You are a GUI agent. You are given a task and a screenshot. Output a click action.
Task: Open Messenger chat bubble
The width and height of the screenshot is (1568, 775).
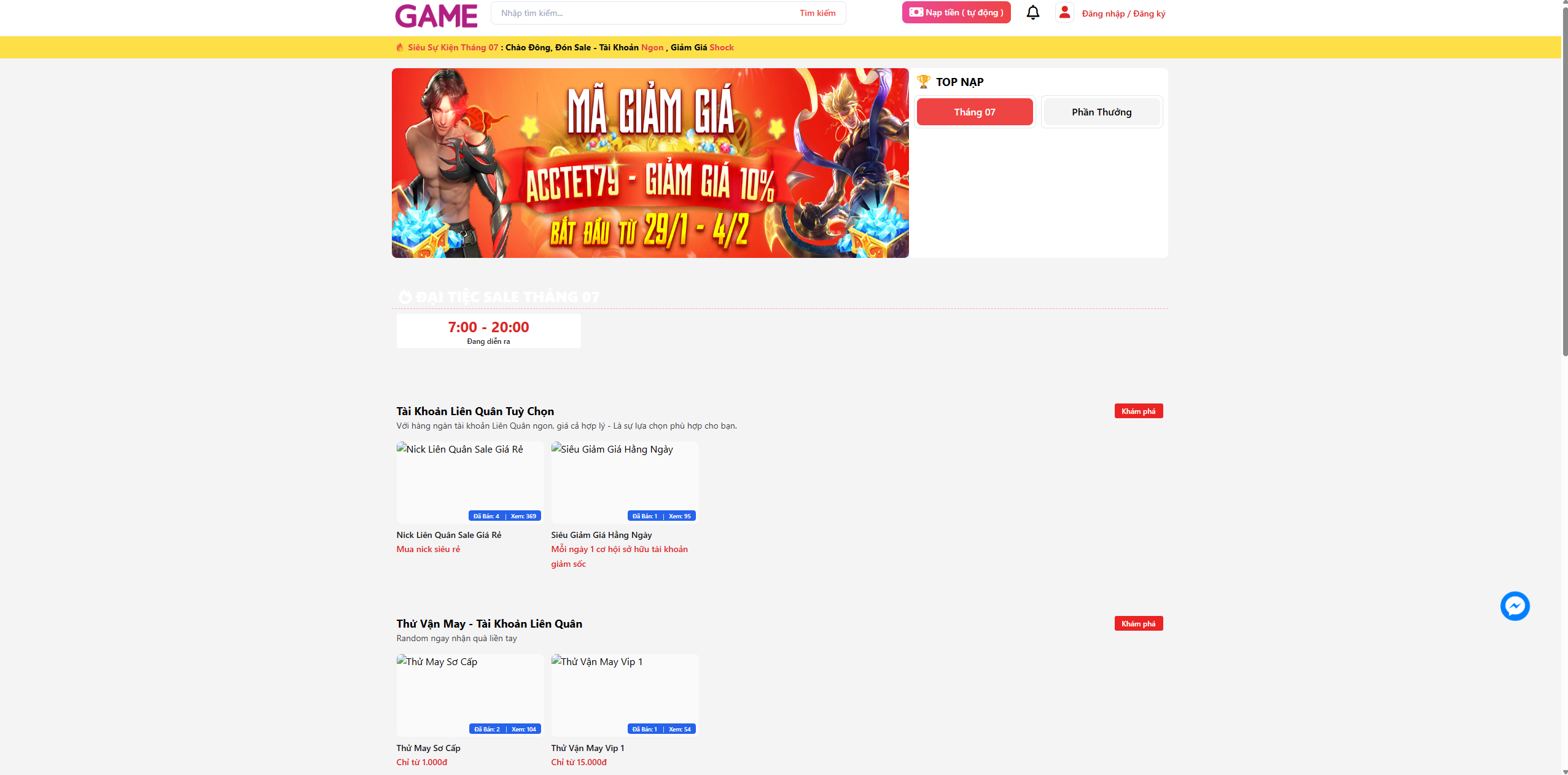coord(1515,606)
